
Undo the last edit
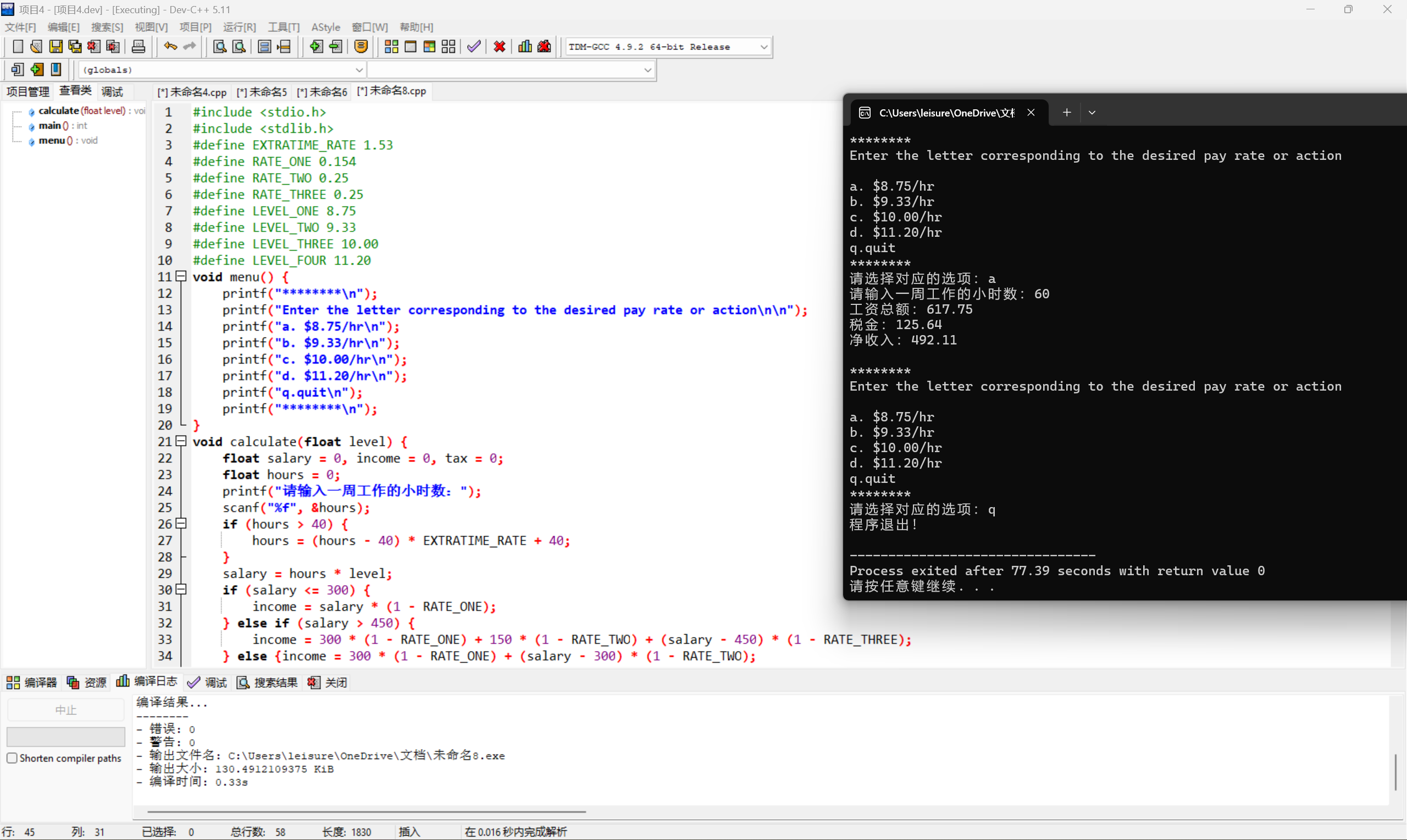tap(169, 46)
